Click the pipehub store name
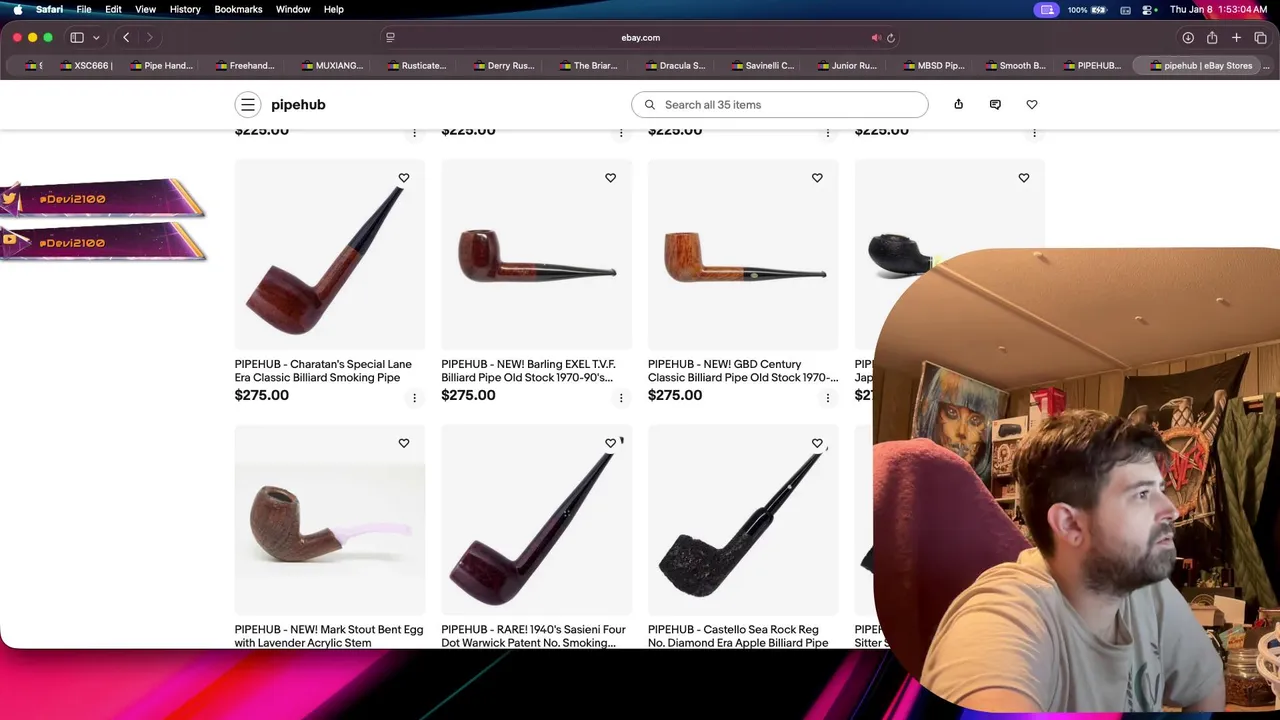Viewport: 1280px width, 720px height. click(298, 105)
